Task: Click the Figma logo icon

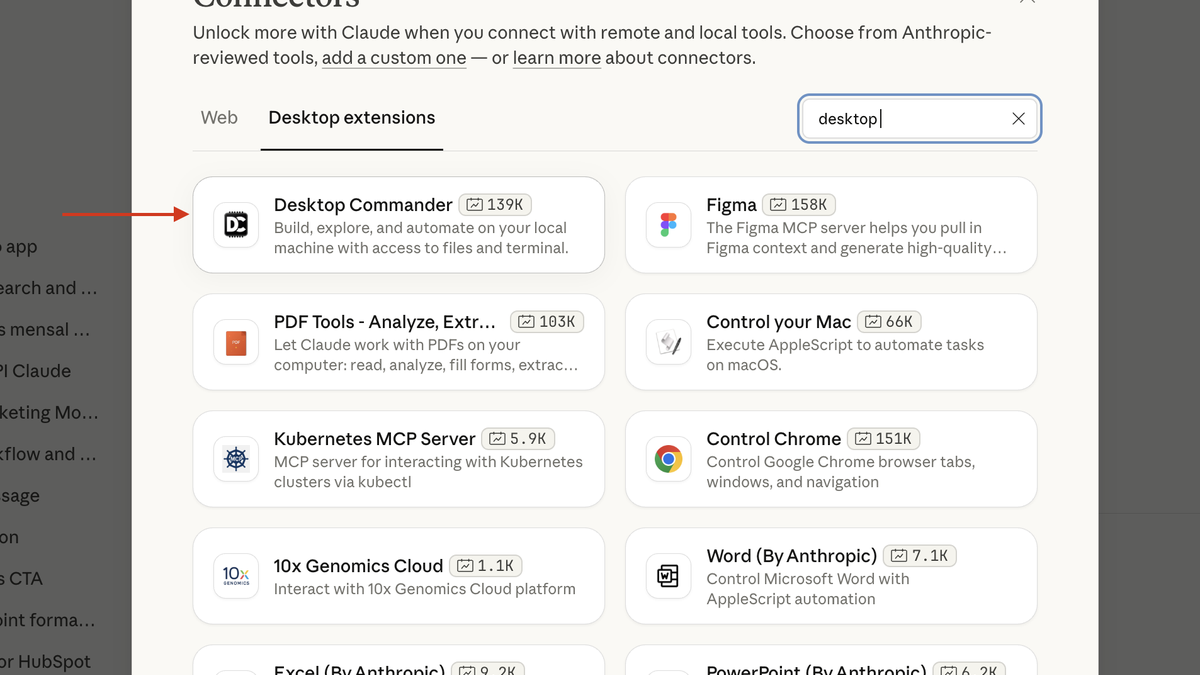Action: click(x=668, y=225)
